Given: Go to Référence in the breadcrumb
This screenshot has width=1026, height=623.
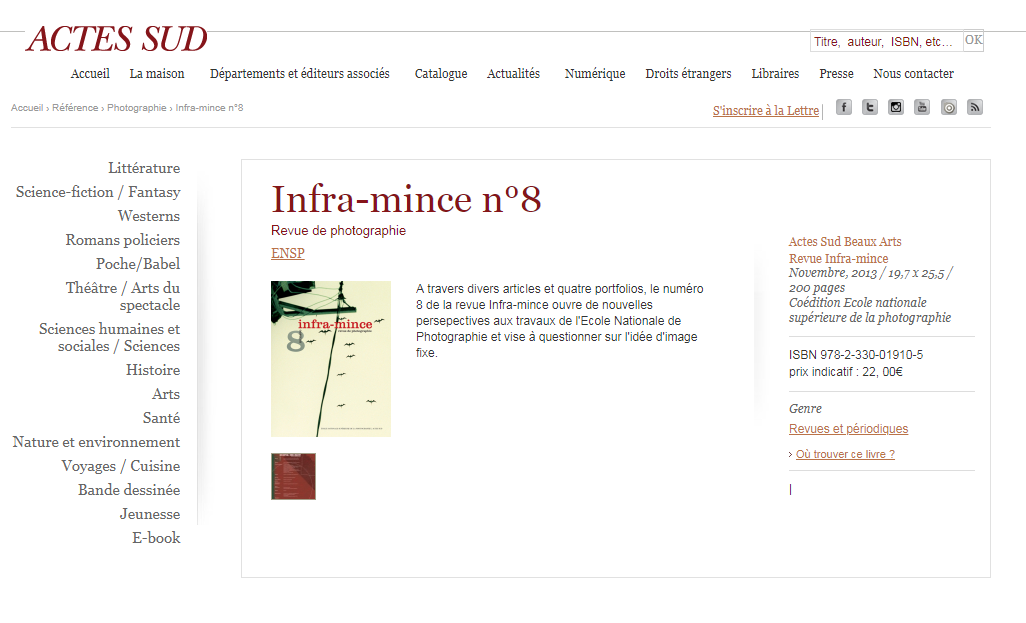Looking at the screenshot, I should (x=75, y=108).
